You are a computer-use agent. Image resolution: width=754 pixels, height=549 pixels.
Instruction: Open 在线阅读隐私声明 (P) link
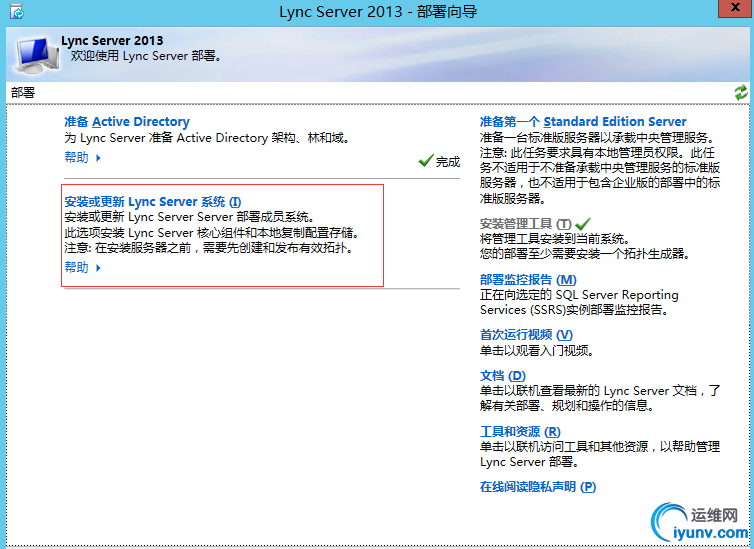[x=538, y=487]
